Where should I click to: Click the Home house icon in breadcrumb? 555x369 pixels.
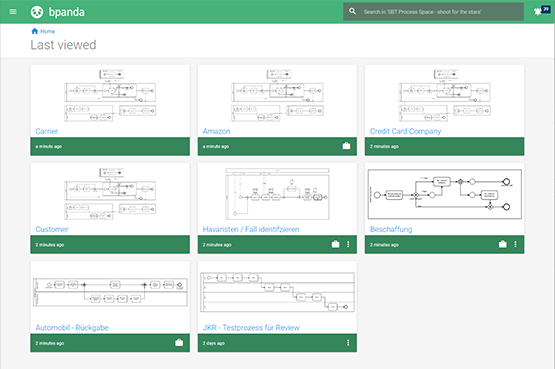point(35,31)
